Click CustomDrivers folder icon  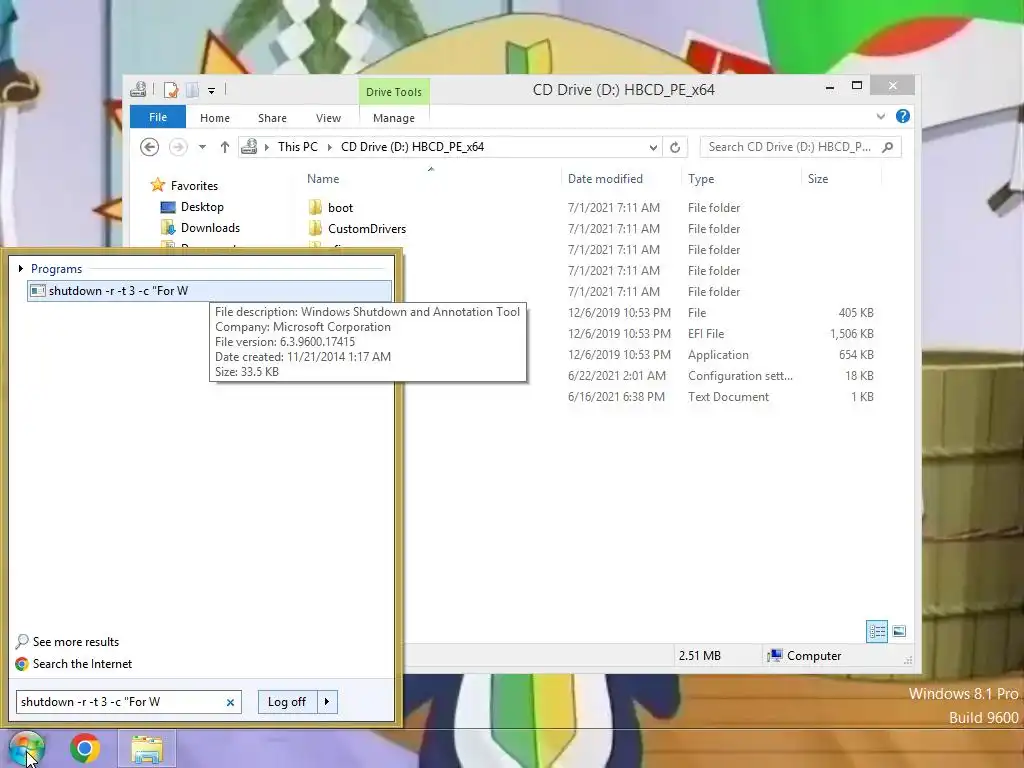click(315, 228)
